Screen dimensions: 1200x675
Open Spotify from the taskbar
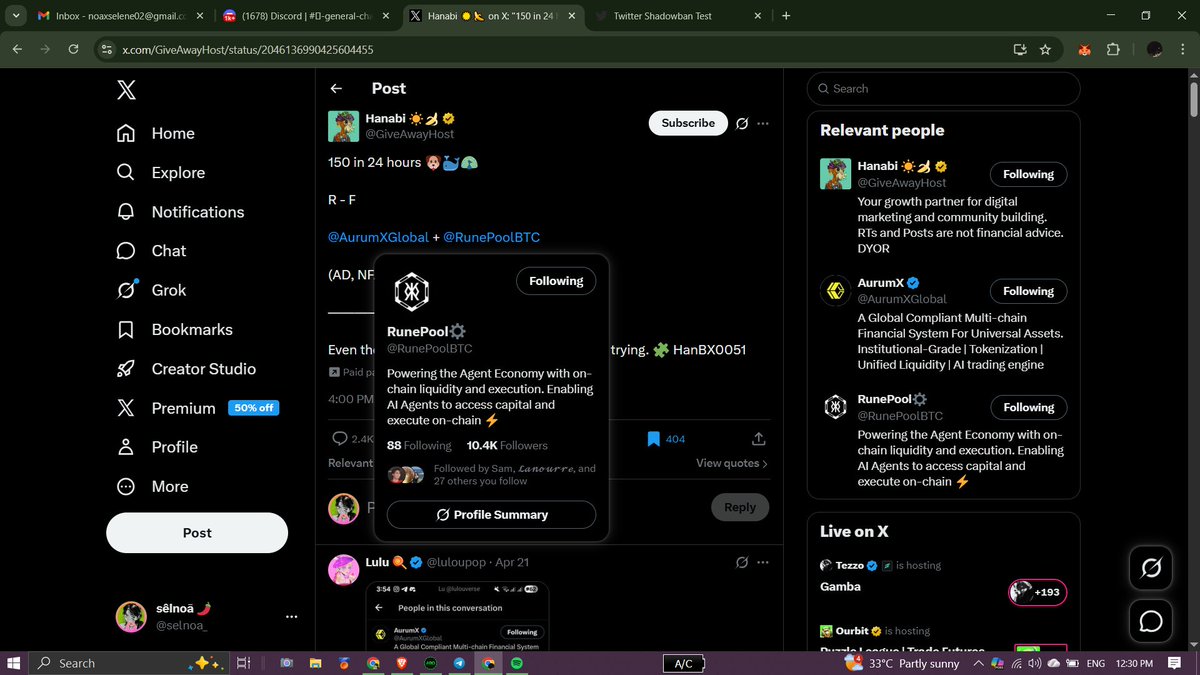pos(516,663)
